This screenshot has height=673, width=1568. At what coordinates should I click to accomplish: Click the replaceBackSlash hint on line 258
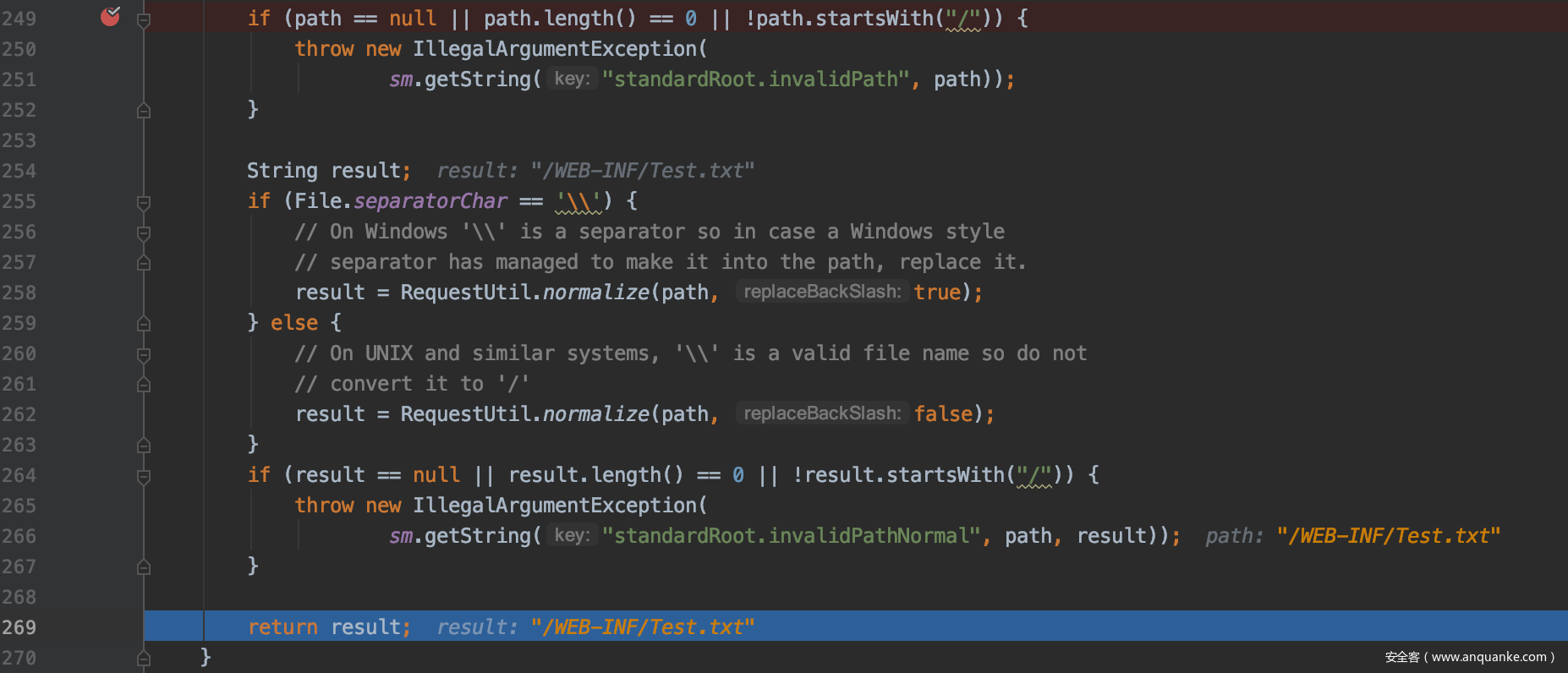click(821, 292)
